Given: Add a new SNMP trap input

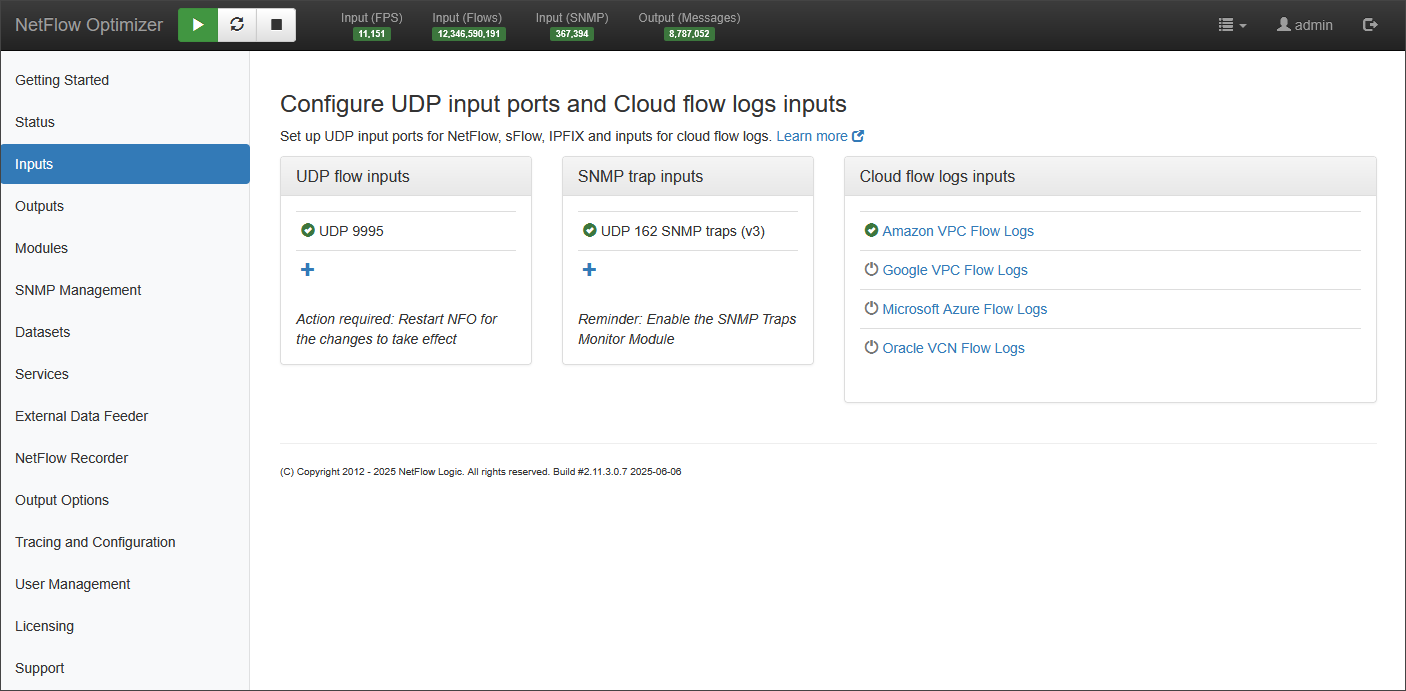Looking at the screenshot, I should click(590, 270).
